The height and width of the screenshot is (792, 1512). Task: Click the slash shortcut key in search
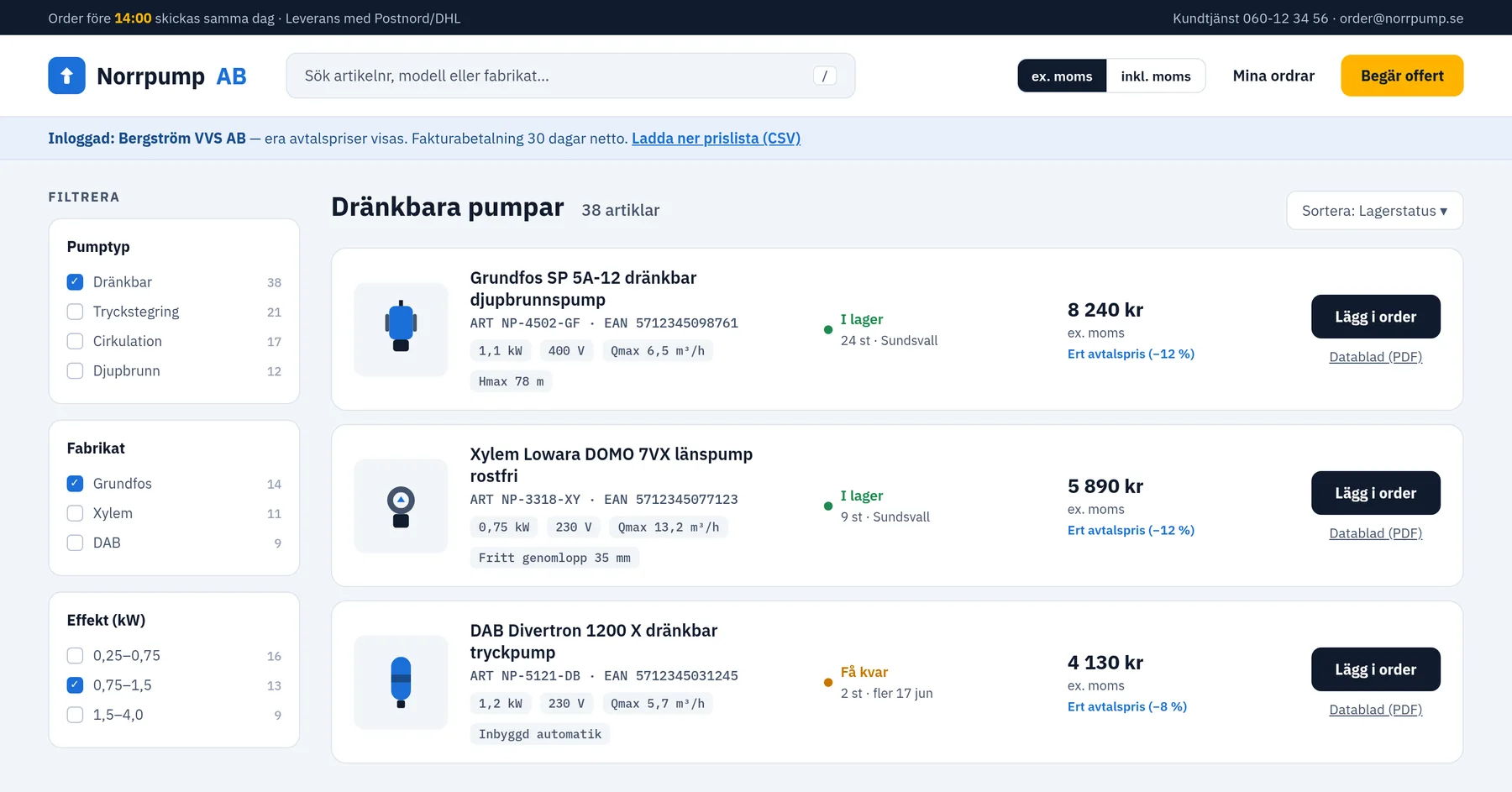click(824, 76)
